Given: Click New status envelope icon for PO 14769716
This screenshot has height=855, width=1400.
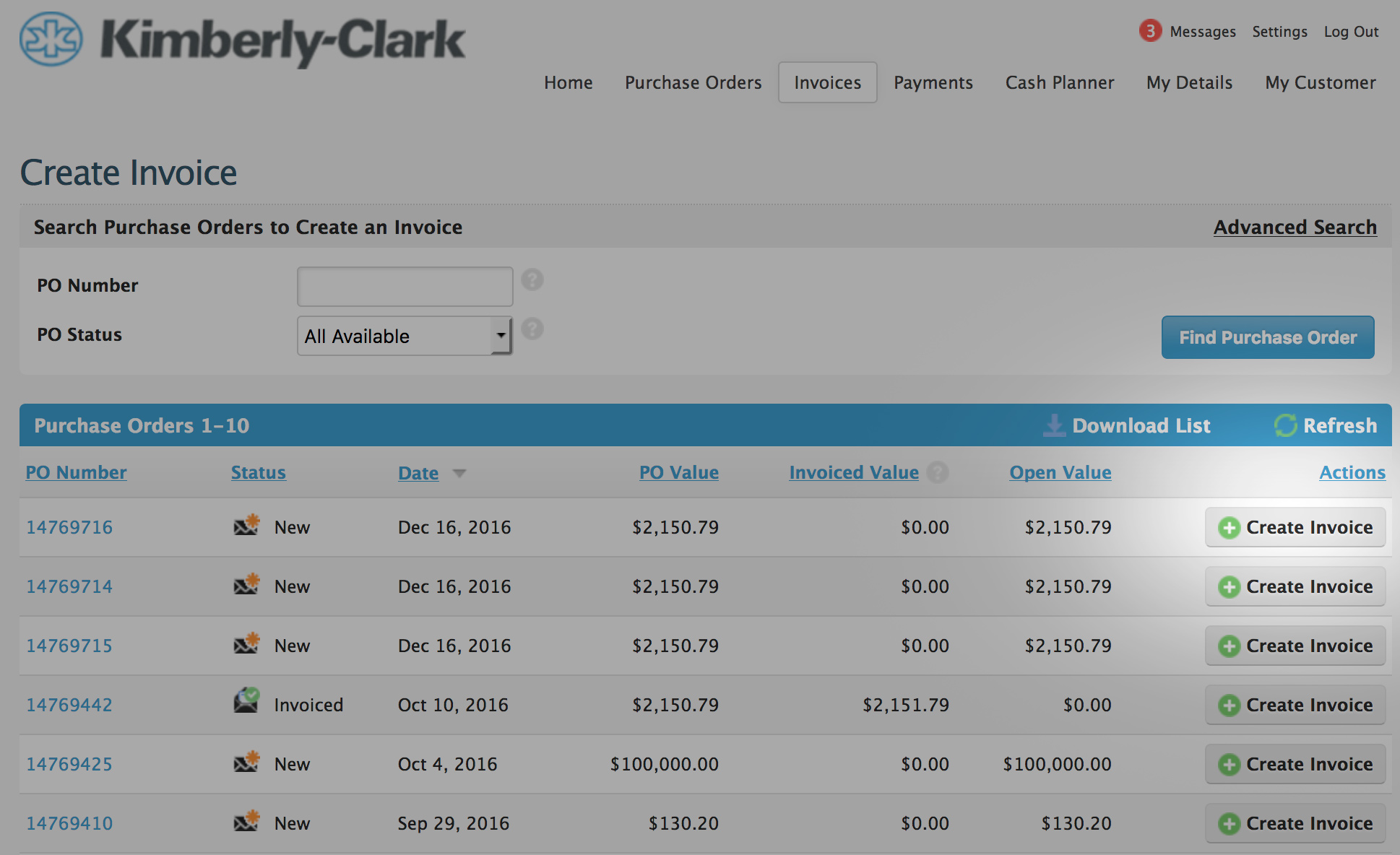Looking at the screenshot, I should 246,525.
